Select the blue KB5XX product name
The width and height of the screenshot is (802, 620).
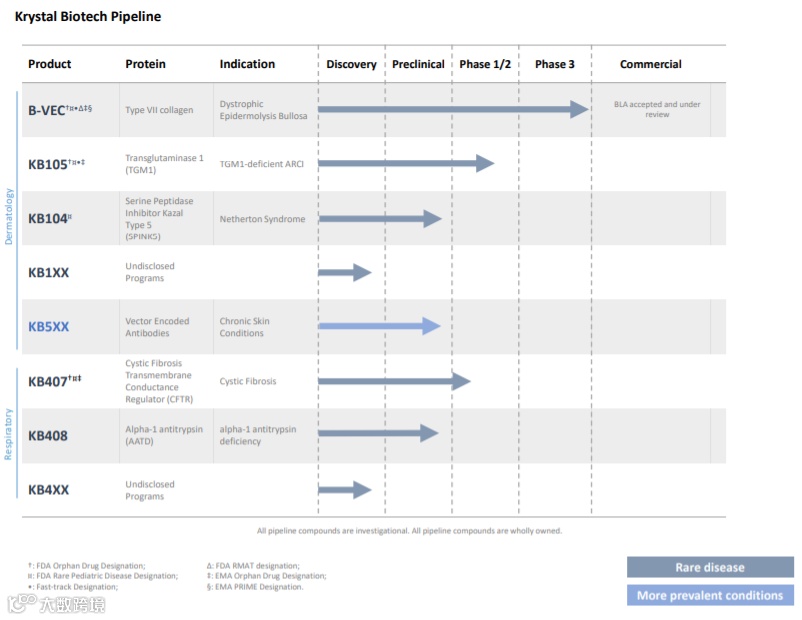point(49,327)
